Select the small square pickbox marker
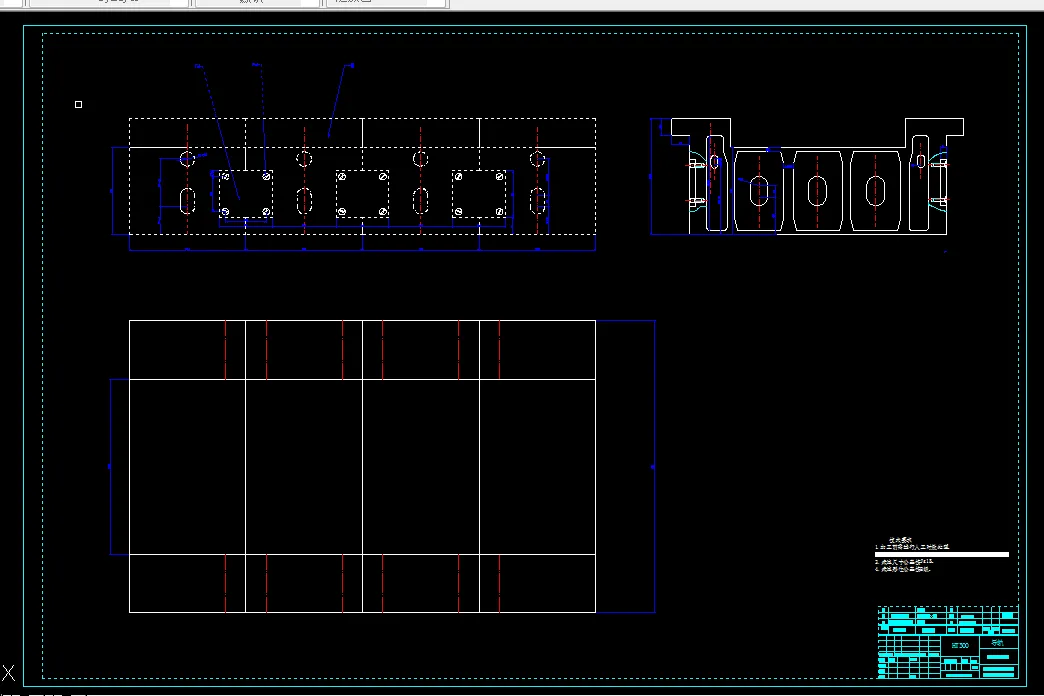The width and height of the screenshot is (1044, 696). click(x=79, y=105)
